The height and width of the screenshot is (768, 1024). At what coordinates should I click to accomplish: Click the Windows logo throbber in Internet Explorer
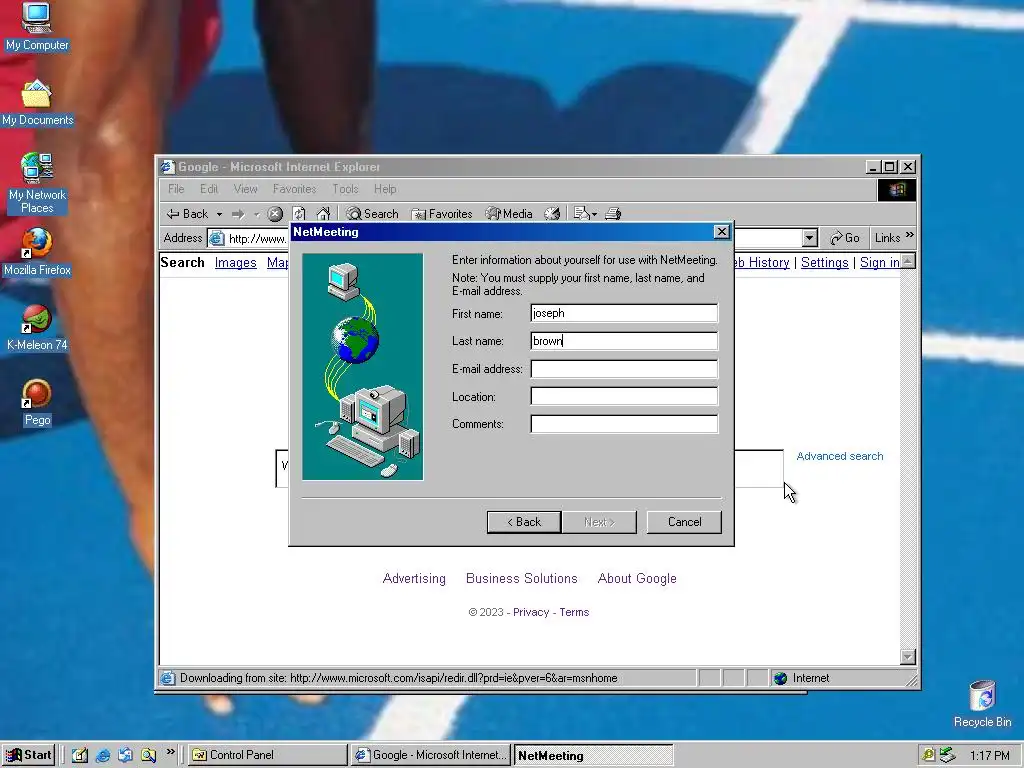tap(897, 189)
